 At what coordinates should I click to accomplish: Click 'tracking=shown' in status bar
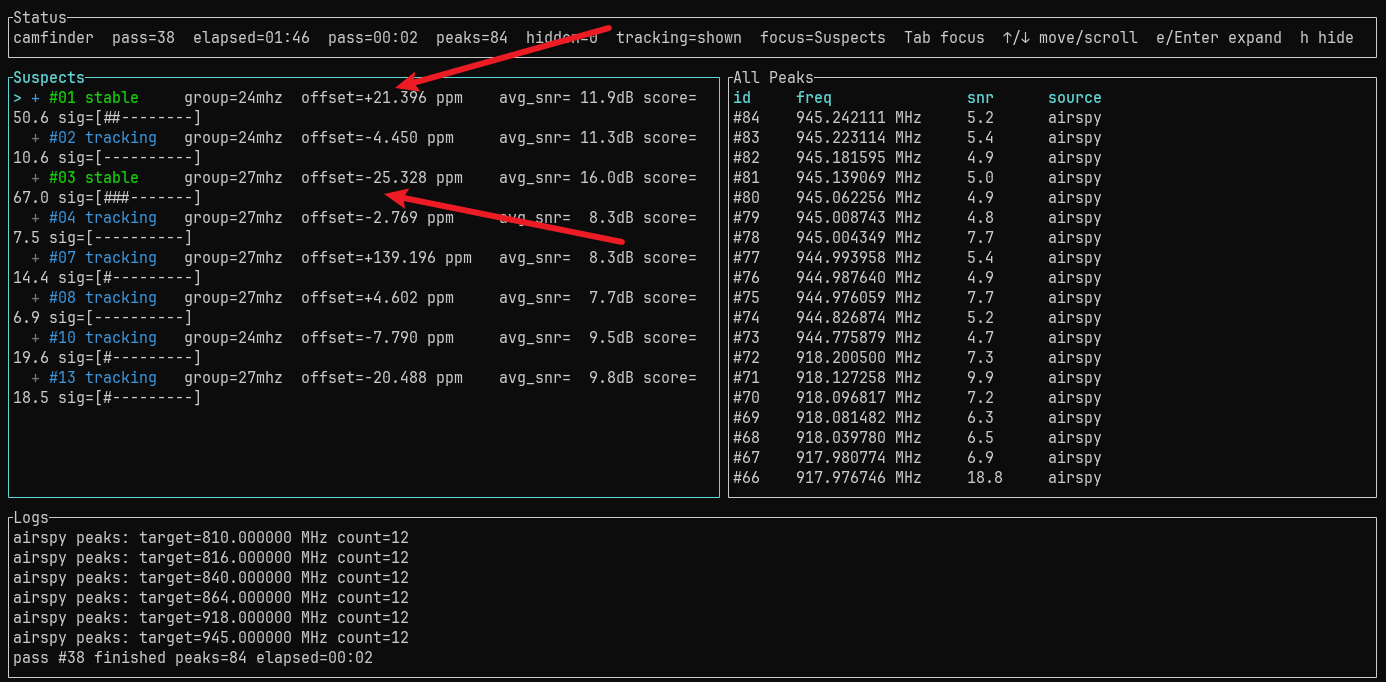coord(679,38)
